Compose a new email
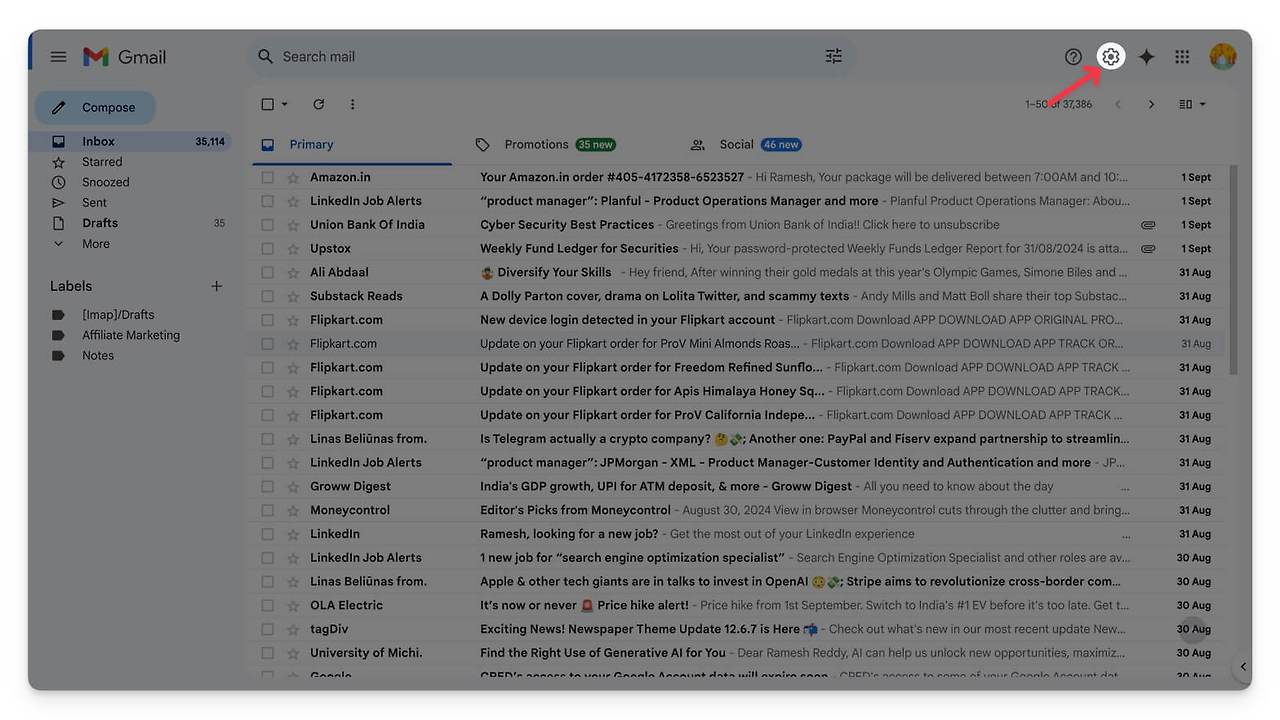This screenshot has width=1280, height=720. coord(95,108)
